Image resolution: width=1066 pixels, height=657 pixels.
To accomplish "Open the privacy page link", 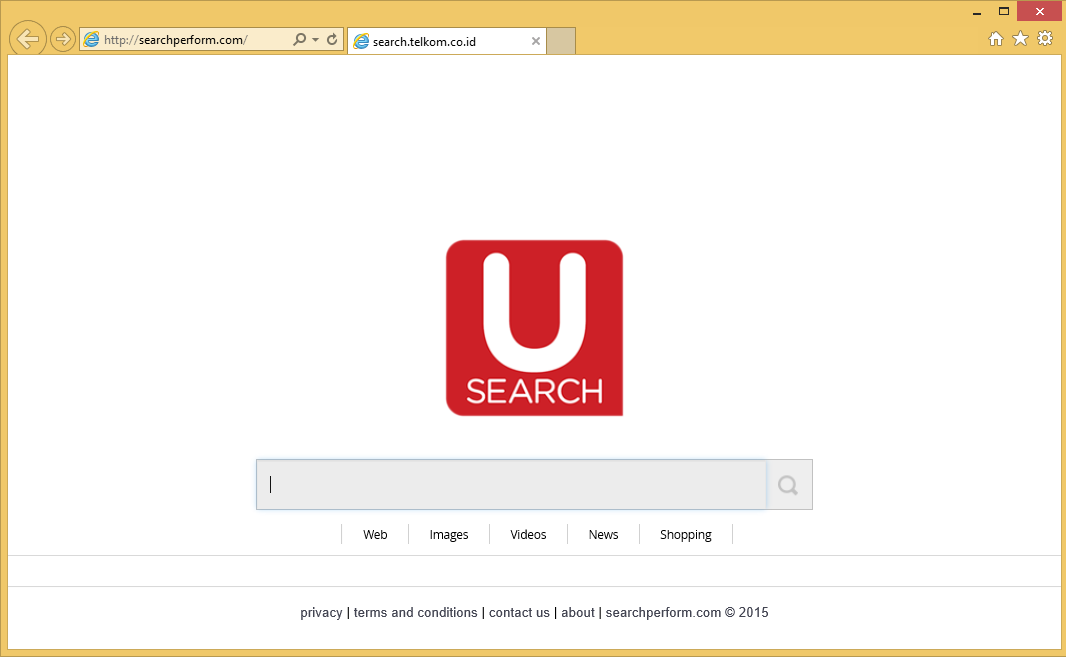I will coord(321,612).
